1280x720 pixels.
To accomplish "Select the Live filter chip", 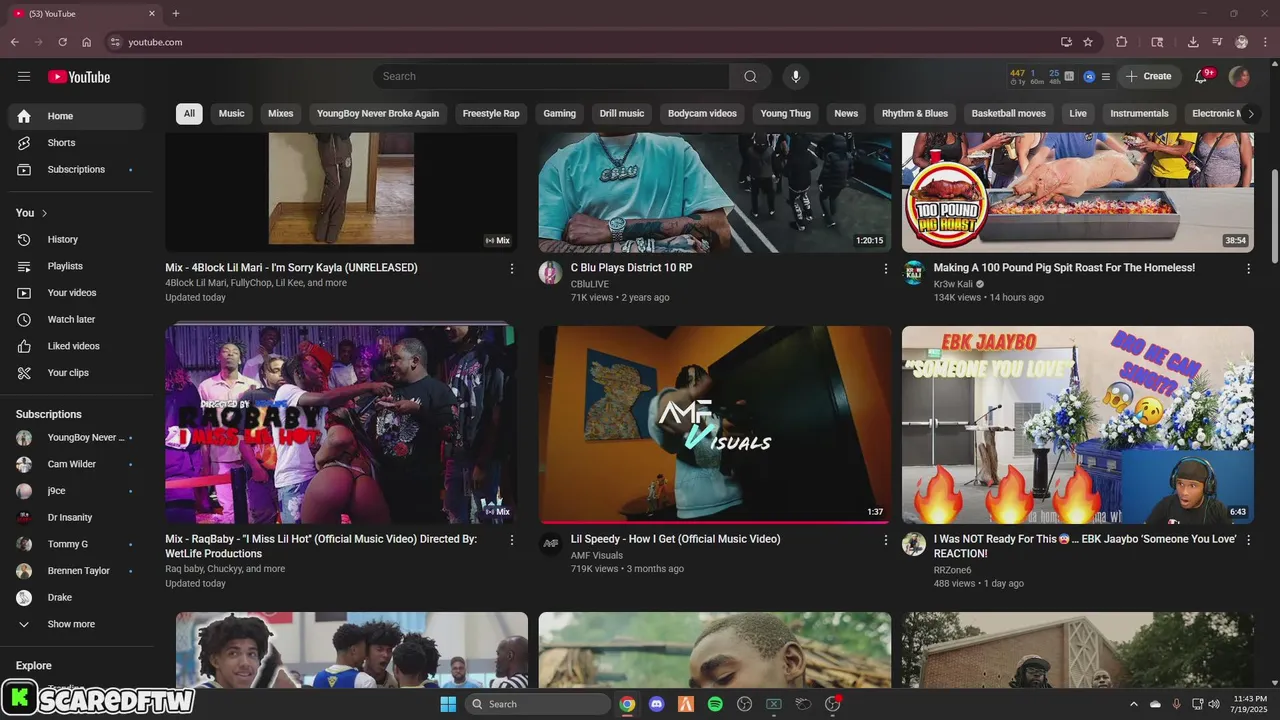I will pyautogui.click(x=1078, y=113).
